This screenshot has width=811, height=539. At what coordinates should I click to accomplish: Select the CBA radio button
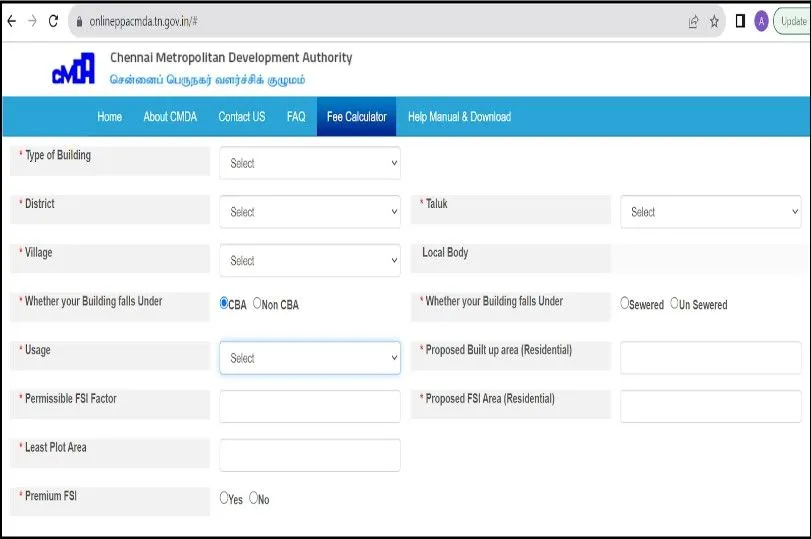tap(225, 303)
